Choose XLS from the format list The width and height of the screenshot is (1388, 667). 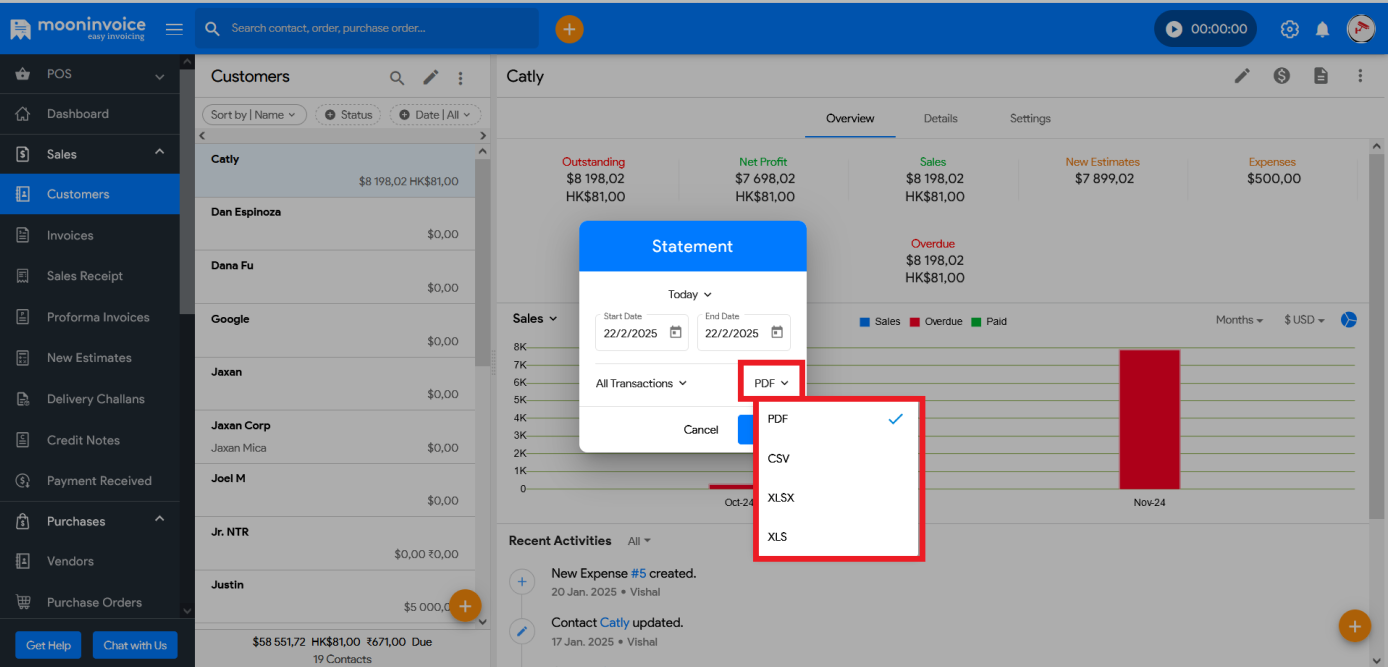[837, 537]
